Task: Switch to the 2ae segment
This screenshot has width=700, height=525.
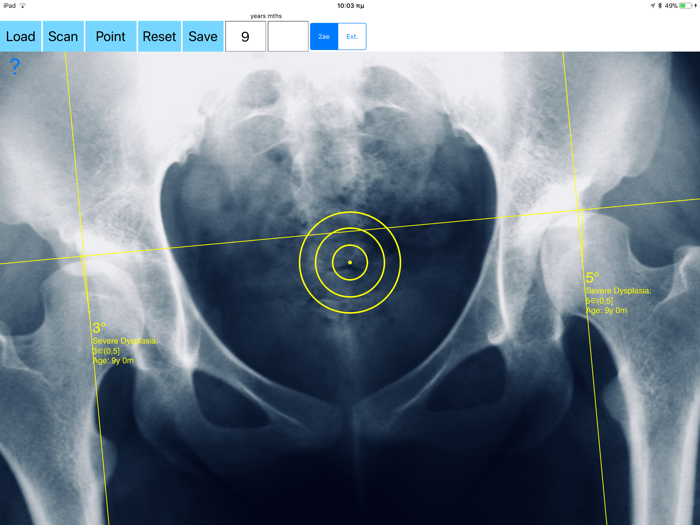Action: point(324,37)
